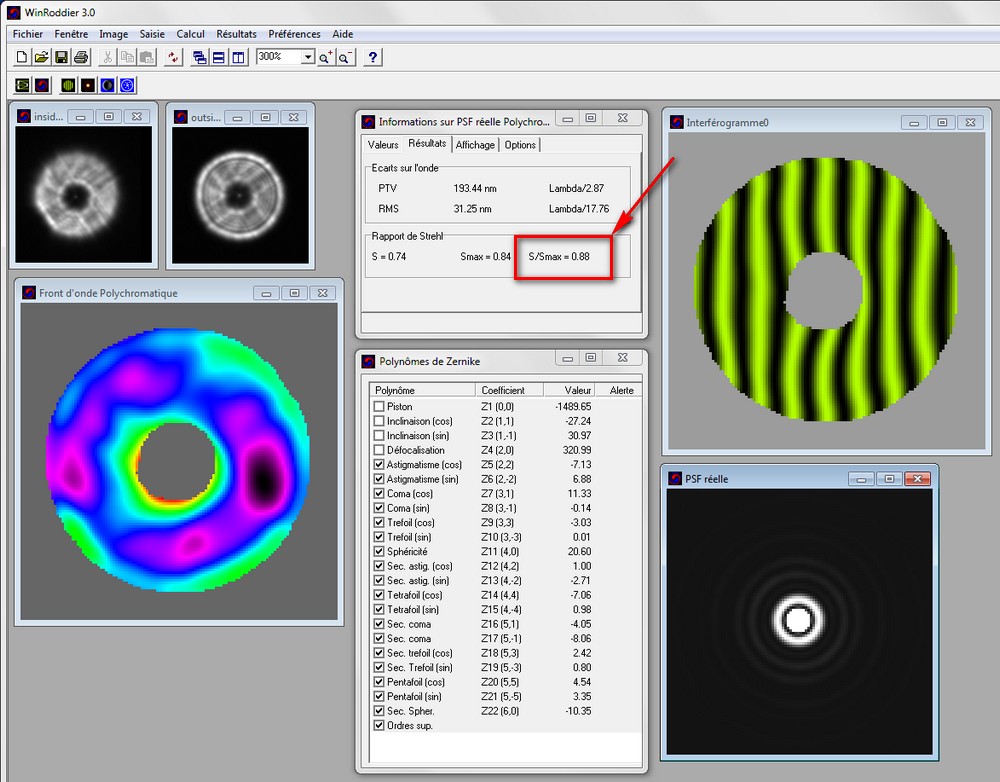
Task: Open the Résultats menu in menu bar
Action: (x=236, y=34)
